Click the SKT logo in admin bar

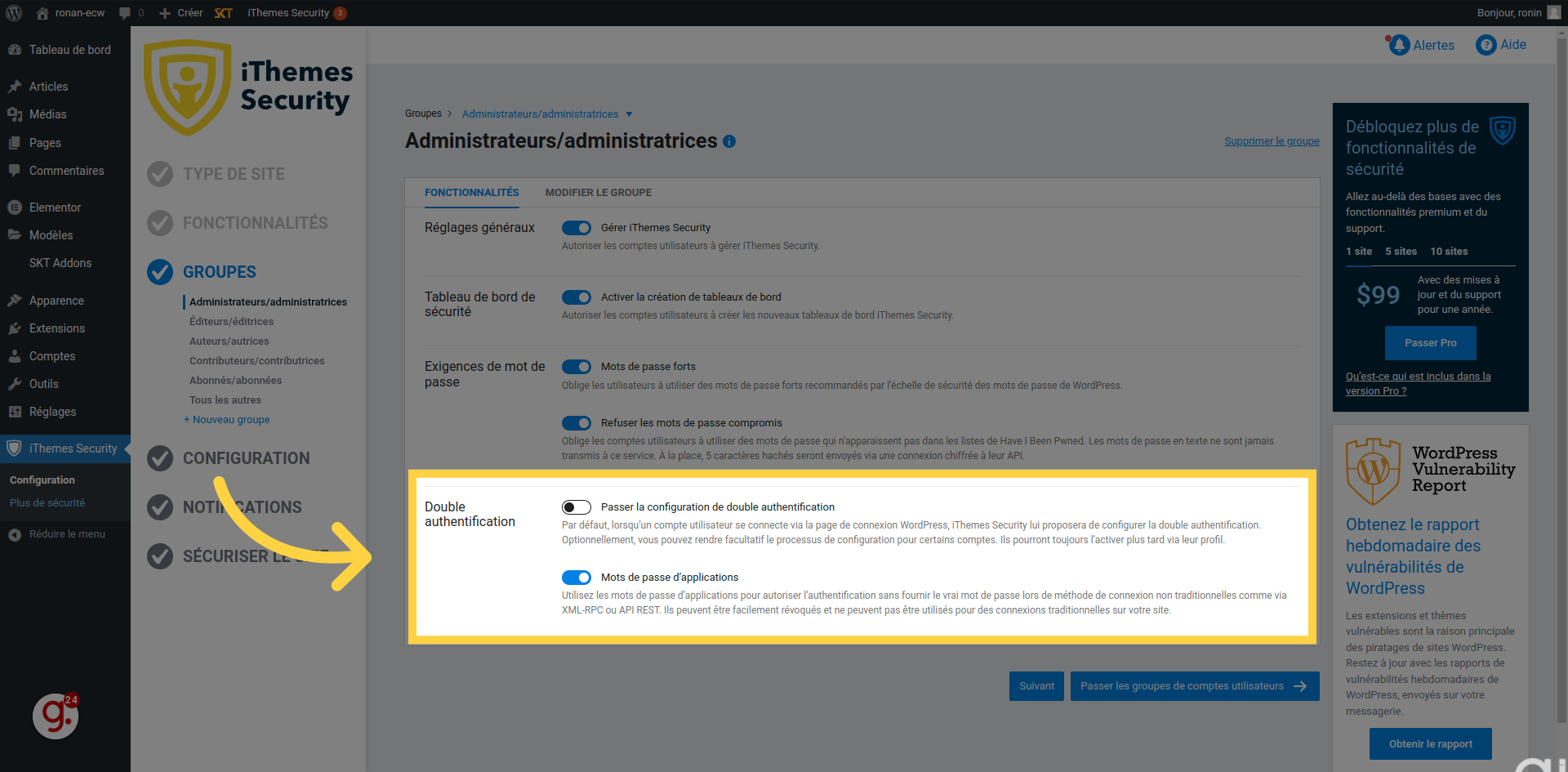coord(224,13)
